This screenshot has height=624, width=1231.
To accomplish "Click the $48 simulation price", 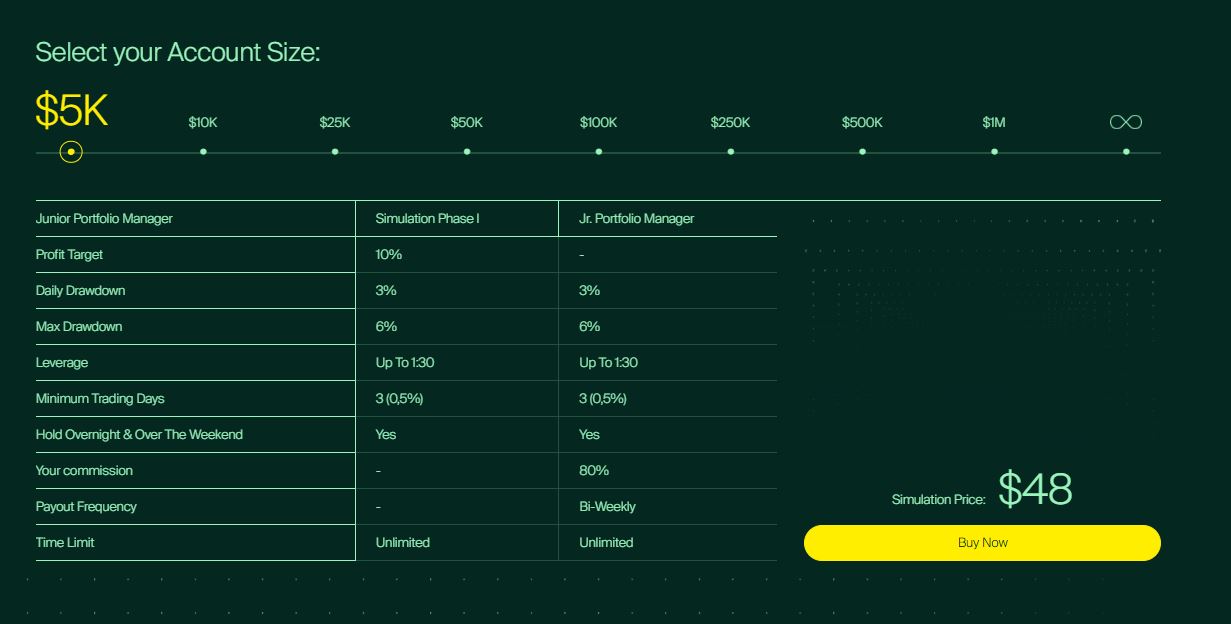I will [x=1035, y=489].
